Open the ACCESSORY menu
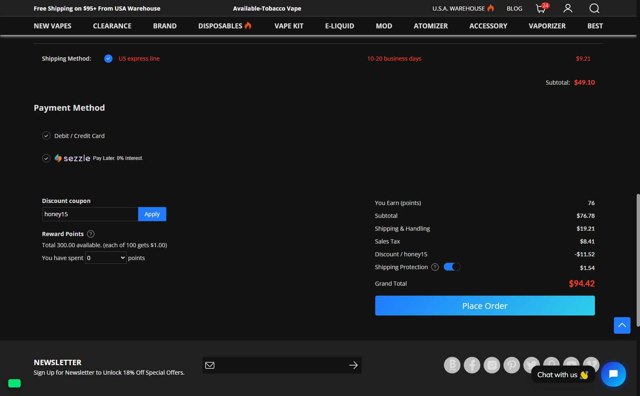 [488, 26]
